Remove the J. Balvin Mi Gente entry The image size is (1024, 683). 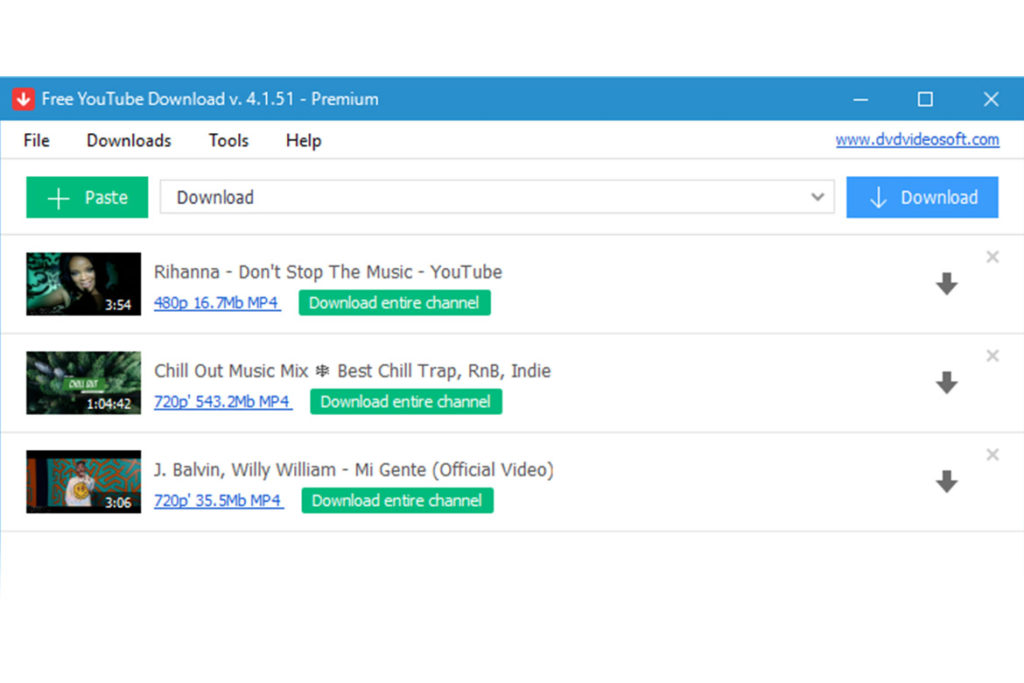(992, 454)
